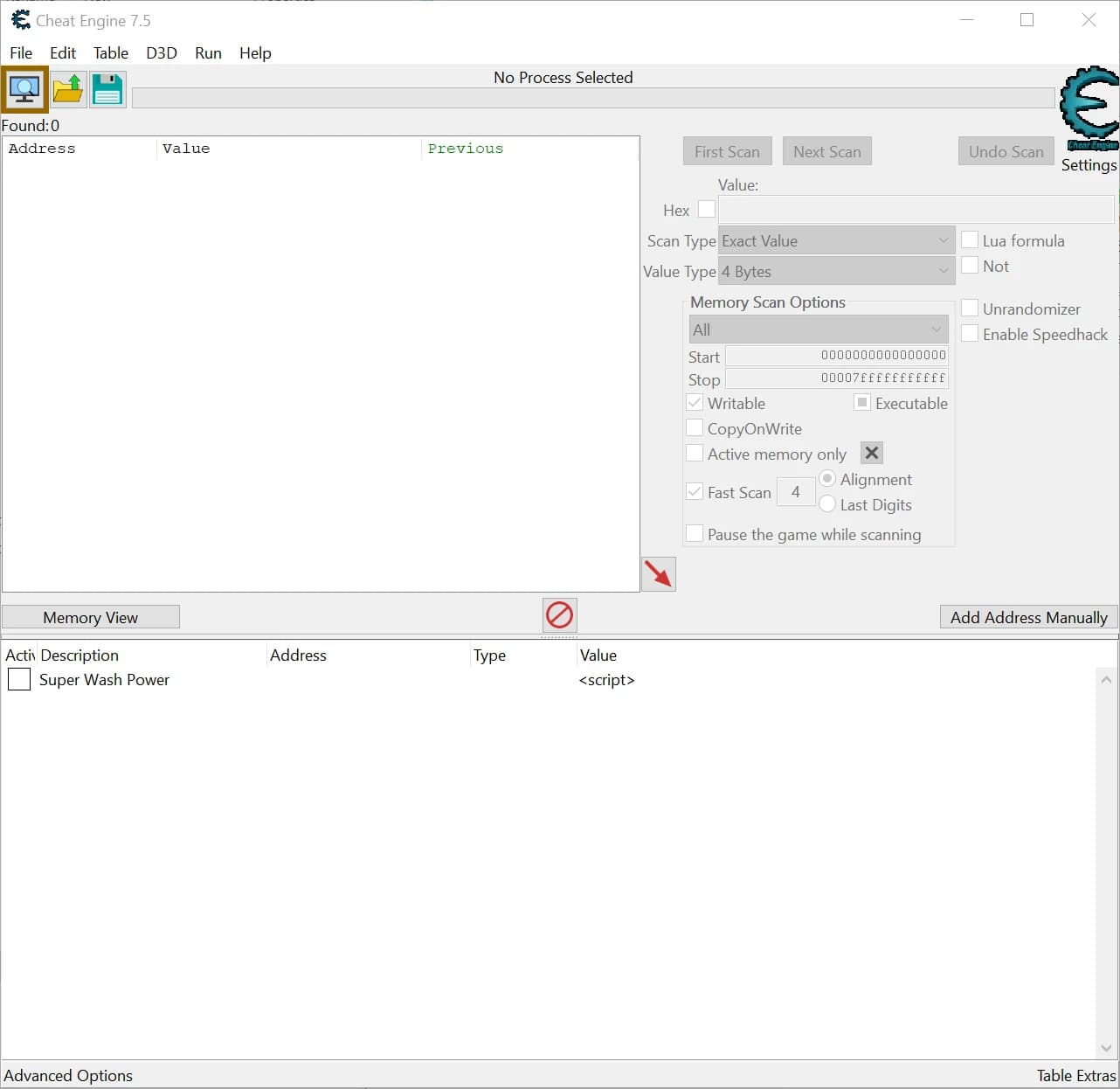Click the Fast Scan alignment value field
The image size is (1120, 1089).
click(x=796, y=491)
